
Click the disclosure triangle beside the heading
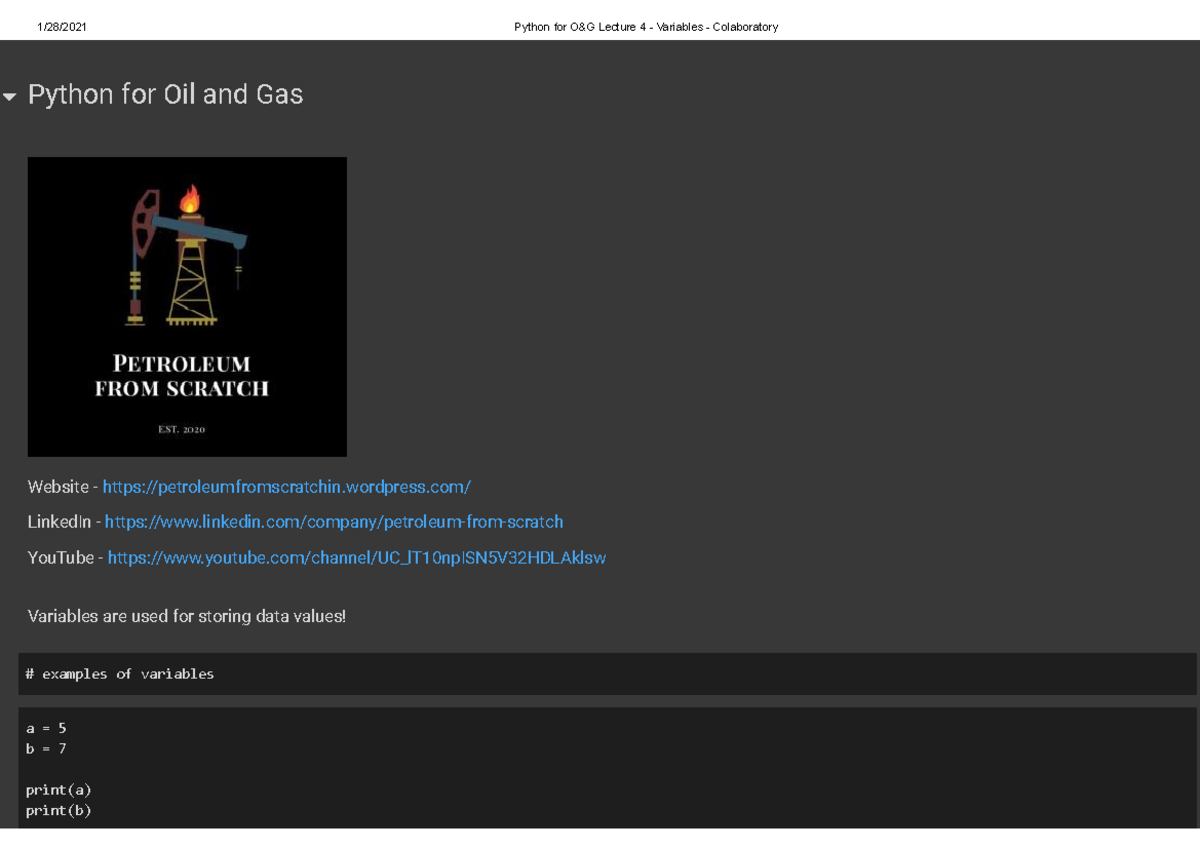(x=10, y=95)
